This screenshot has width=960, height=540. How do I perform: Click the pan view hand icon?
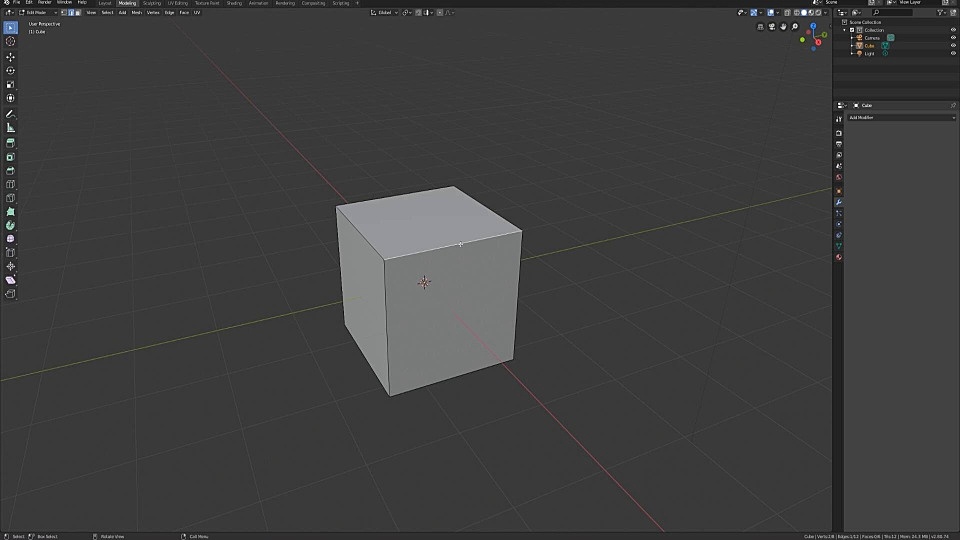click(783, 26)
